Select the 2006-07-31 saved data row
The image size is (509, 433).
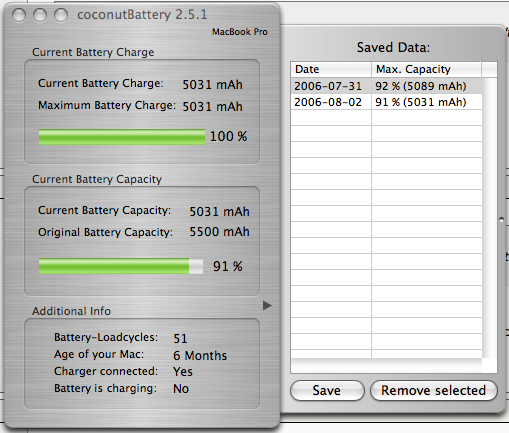[x=386, y=86]
